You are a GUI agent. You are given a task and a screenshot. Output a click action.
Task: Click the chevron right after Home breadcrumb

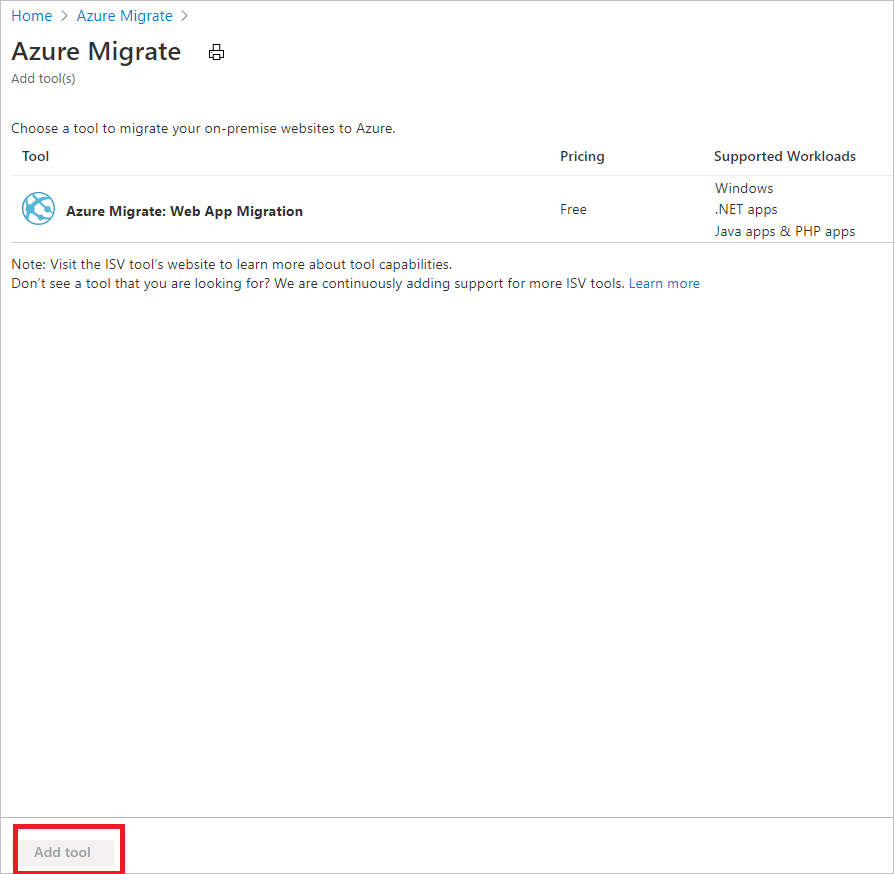point(64,16)
